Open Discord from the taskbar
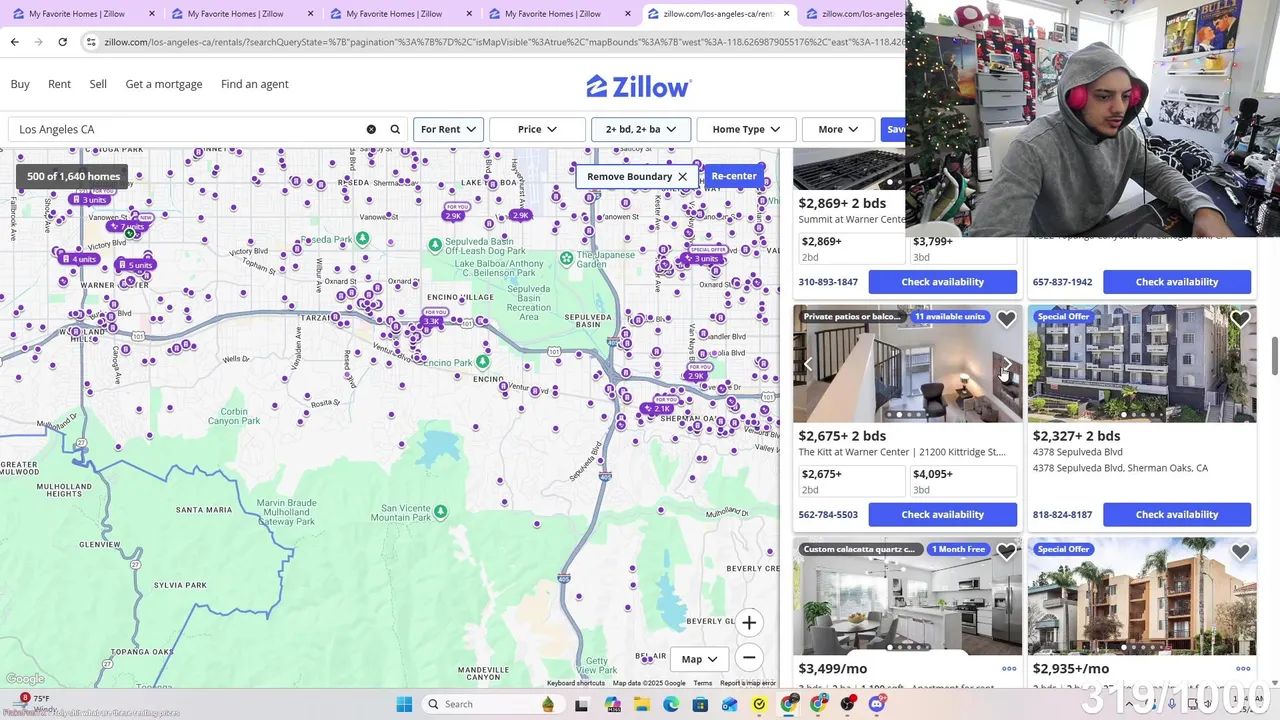 pos(877,704)
